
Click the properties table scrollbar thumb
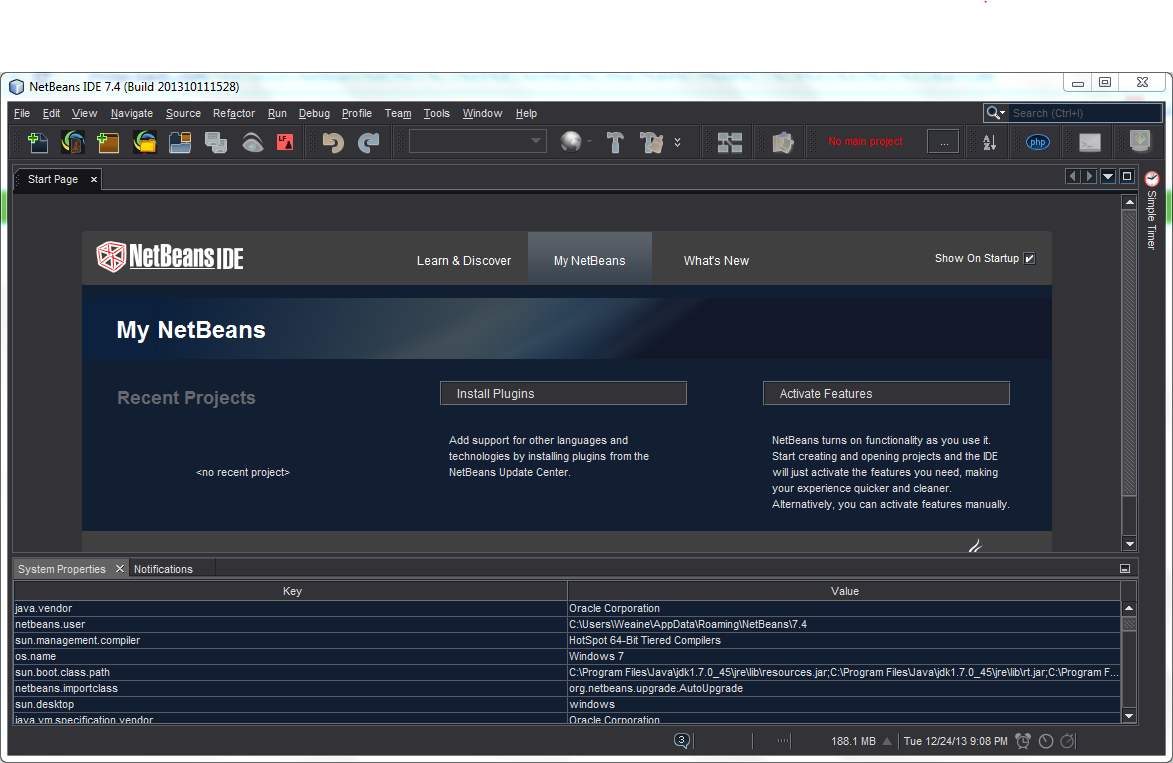point(1129,623)
